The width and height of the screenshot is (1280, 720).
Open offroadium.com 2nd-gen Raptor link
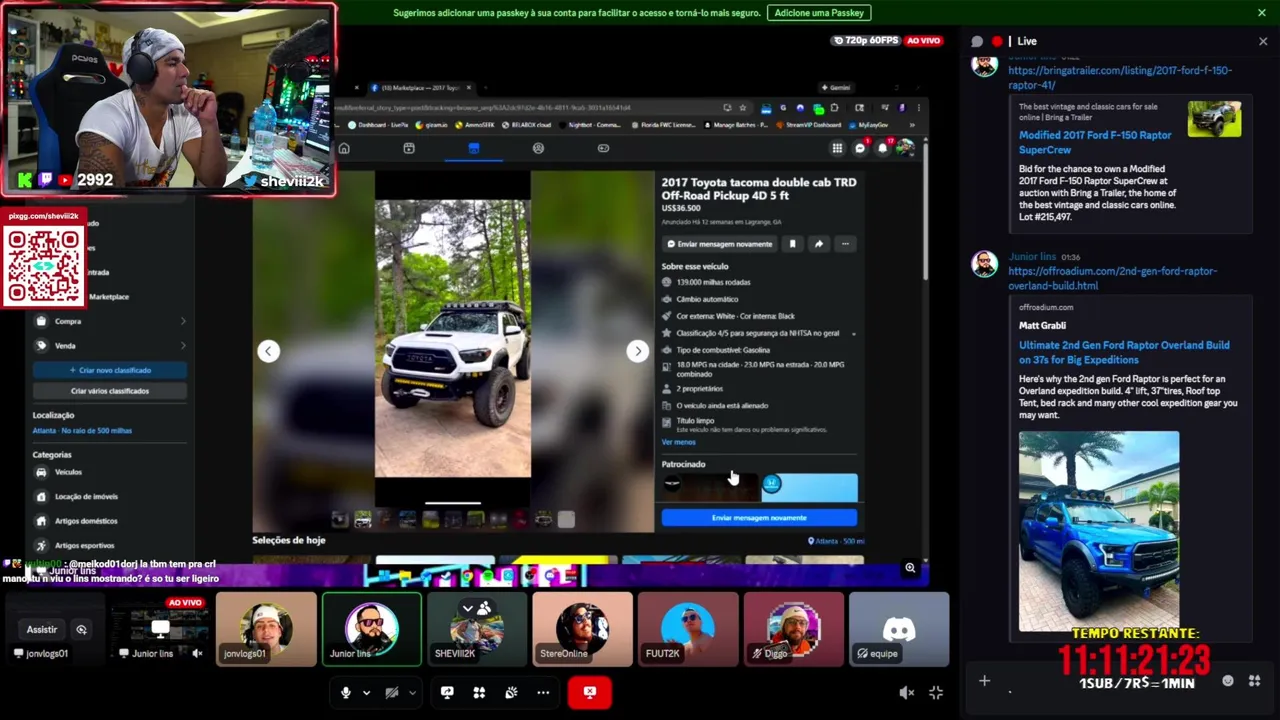(1112, 278)
